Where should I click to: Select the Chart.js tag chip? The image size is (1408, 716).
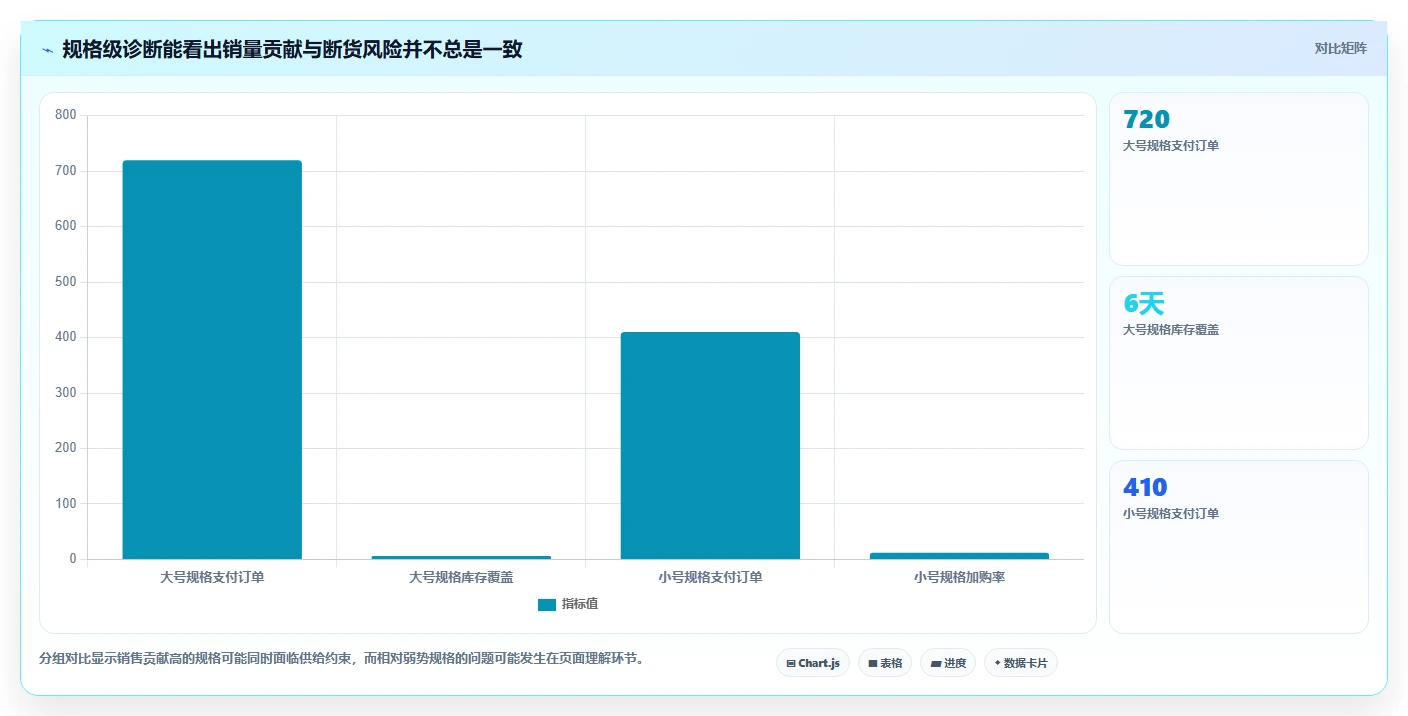coord(813,663)
